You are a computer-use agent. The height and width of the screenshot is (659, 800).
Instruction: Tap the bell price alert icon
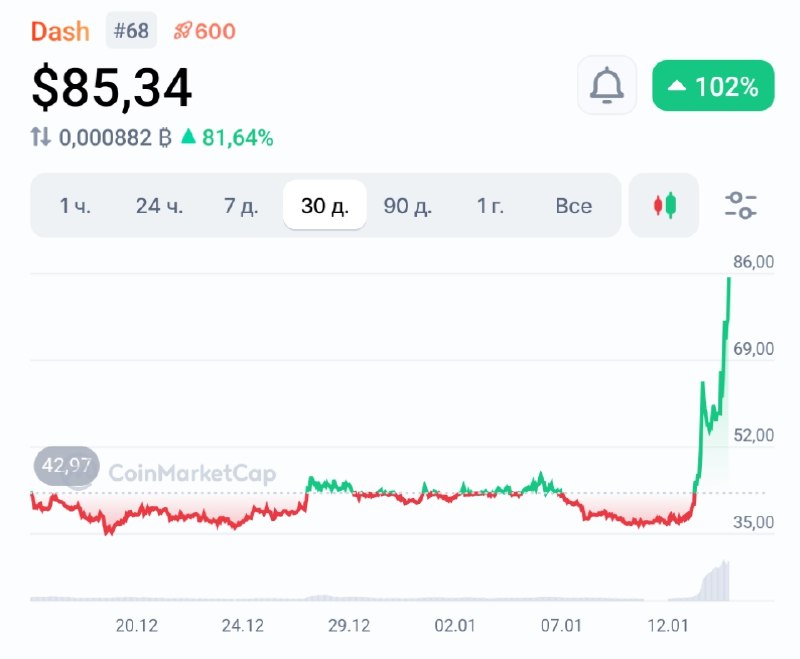[x=607, y=85]
